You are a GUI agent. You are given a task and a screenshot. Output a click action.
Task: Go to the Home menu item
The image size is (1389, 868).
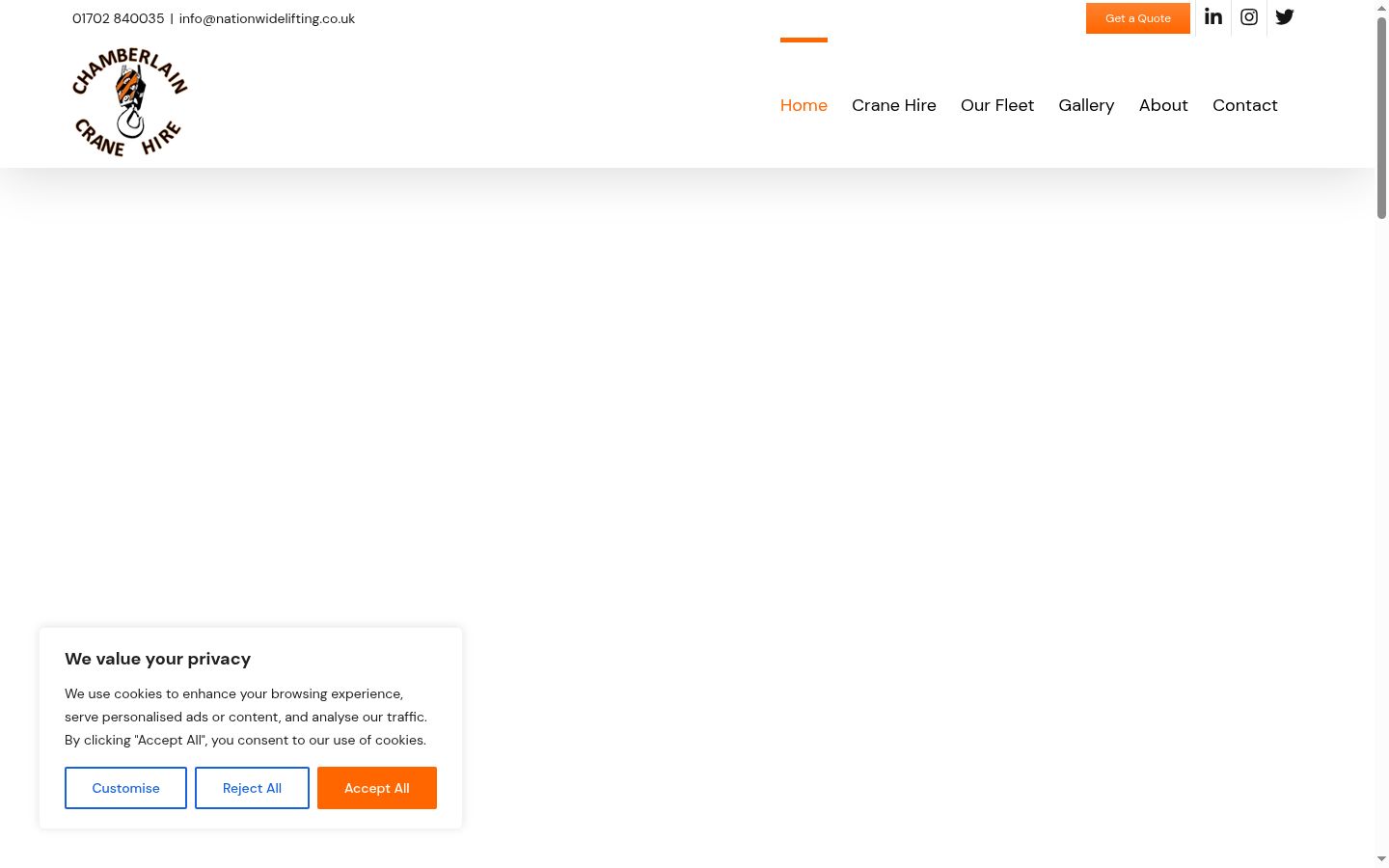803,105
